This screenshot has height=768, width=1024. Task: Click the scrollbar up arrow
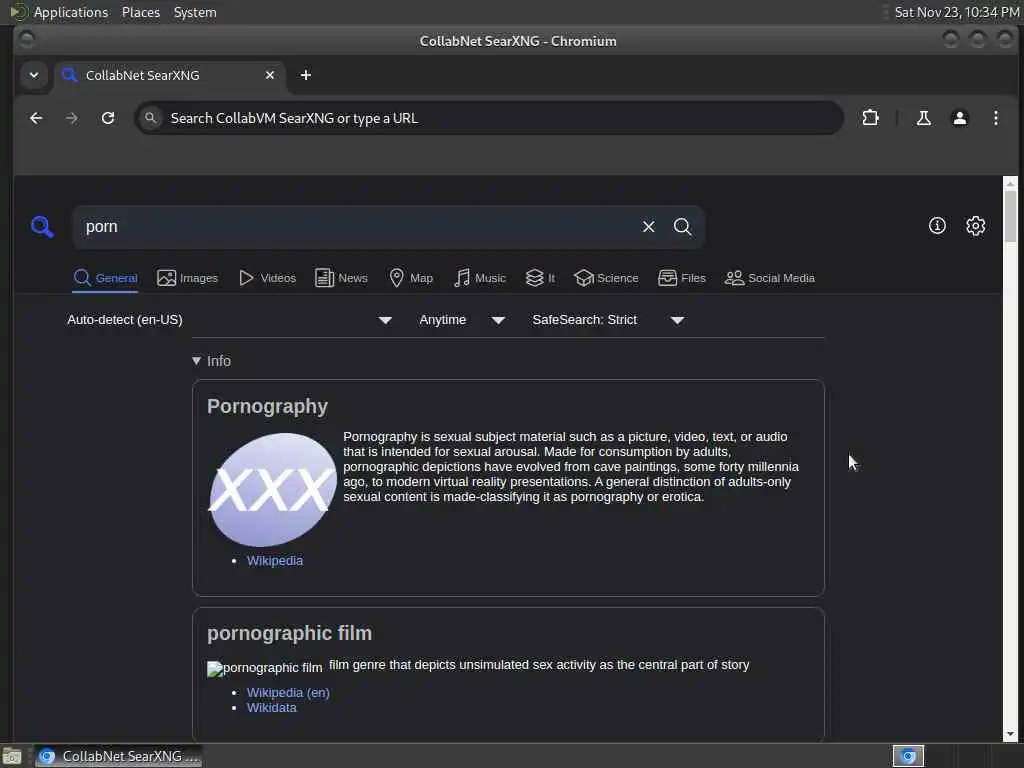coord(1010,184)
